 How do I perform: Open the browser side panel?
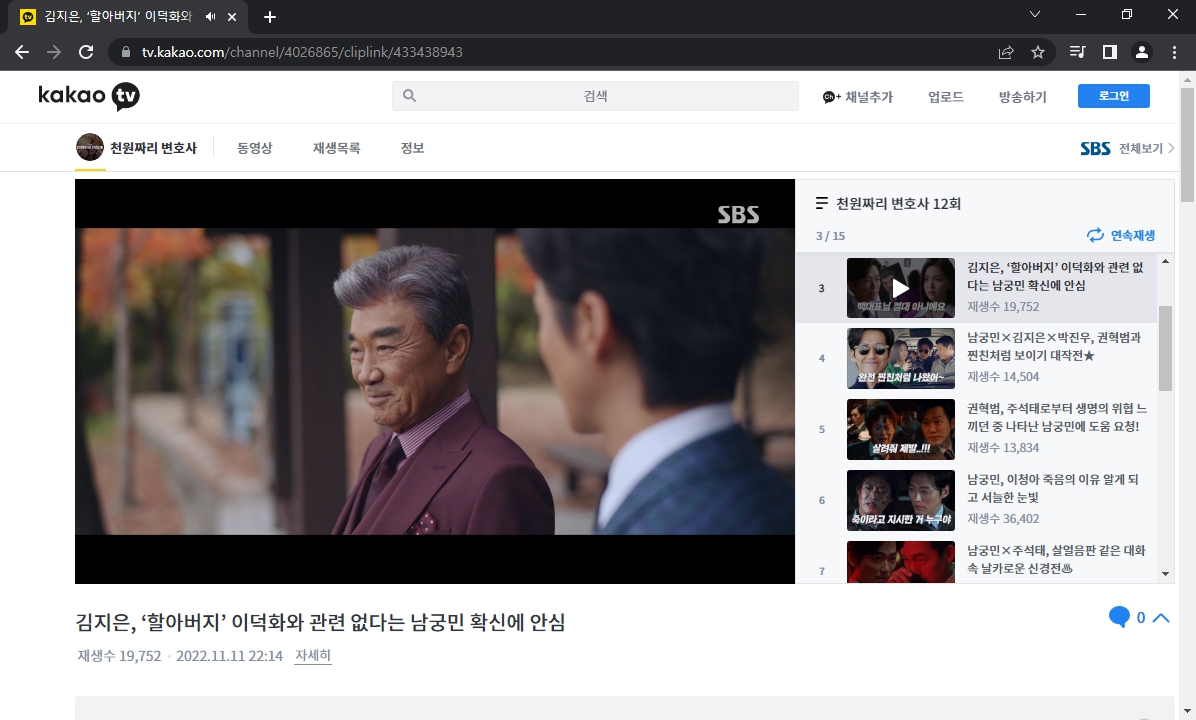(x=1110, y=52)
